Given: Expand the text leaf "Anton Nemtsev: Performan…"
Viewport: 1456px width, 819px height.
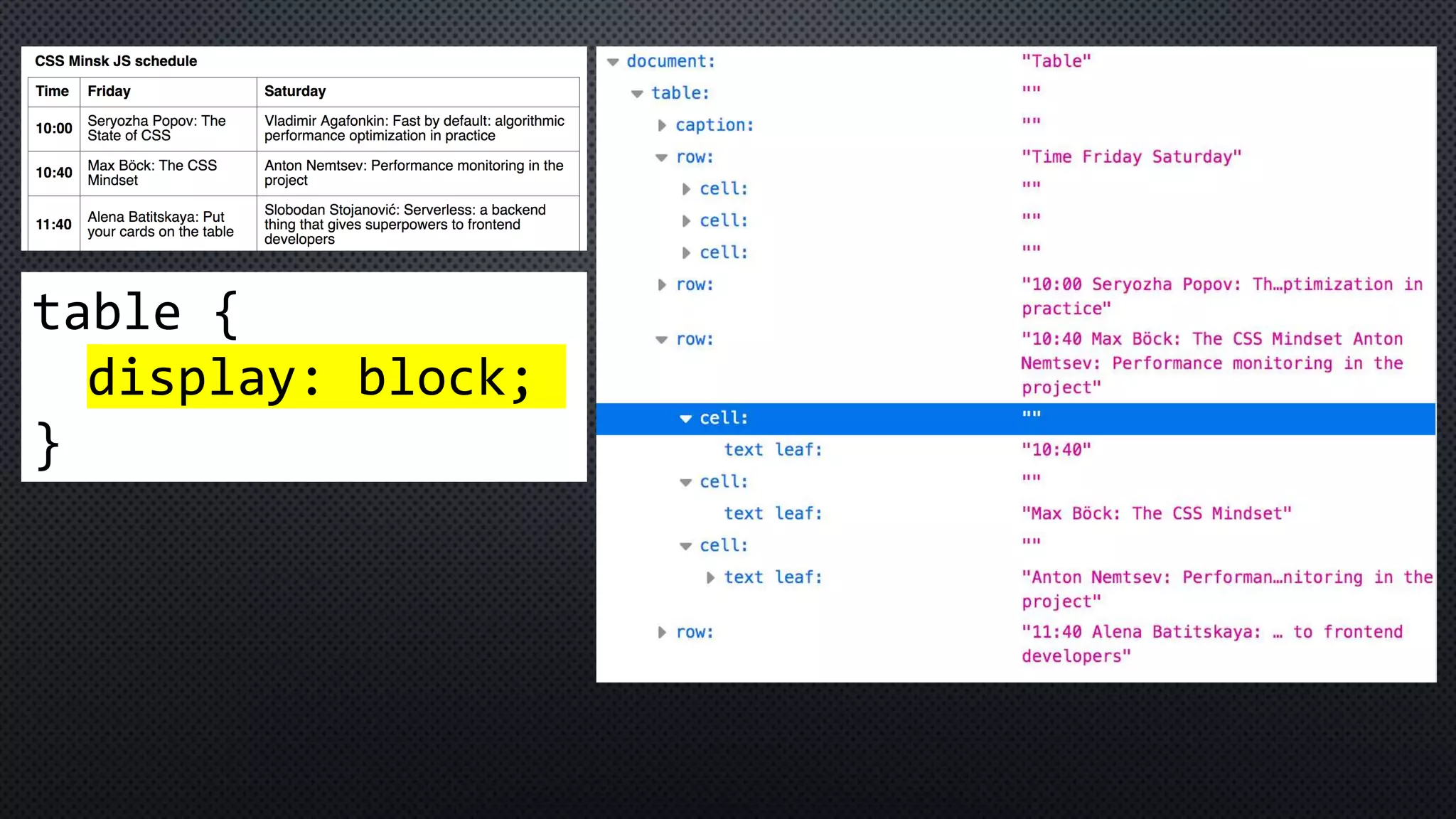Looking at the screenshot, I should [710, 577].
